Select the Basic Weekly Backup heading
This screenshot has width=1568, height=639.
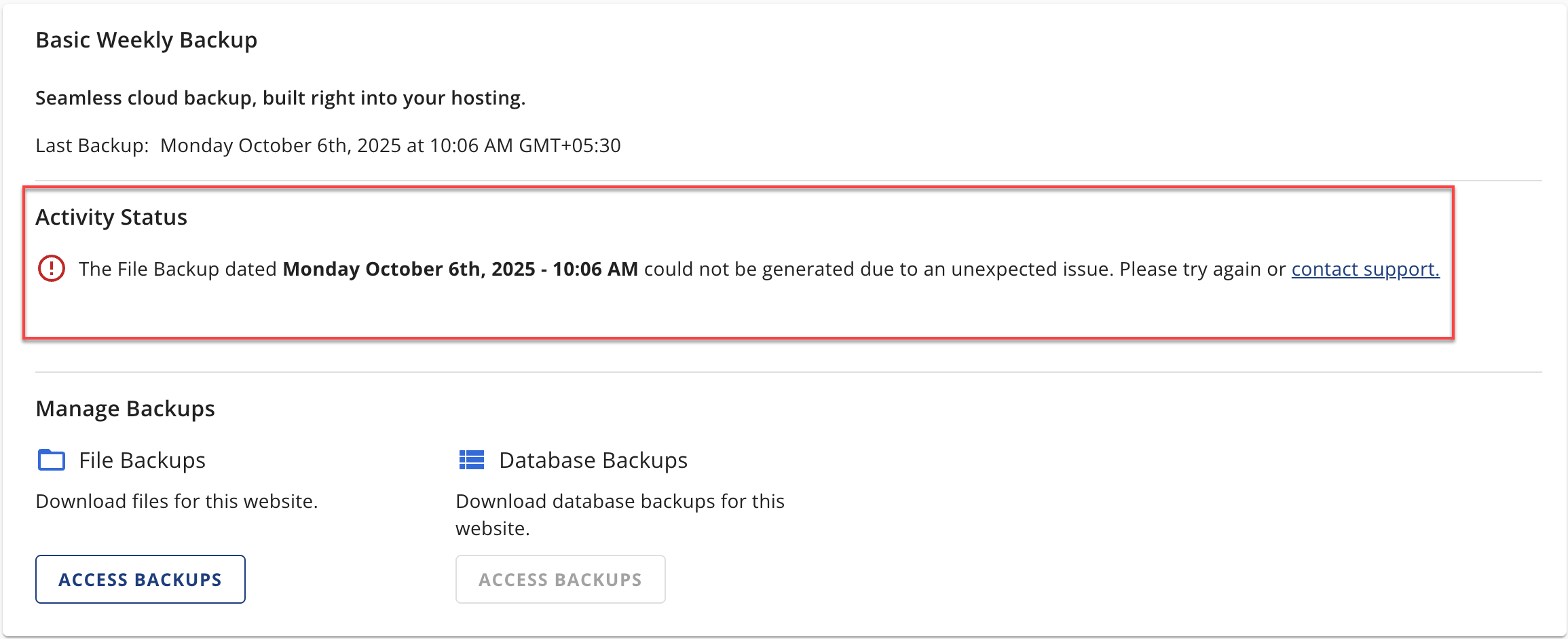coord(147,40)
